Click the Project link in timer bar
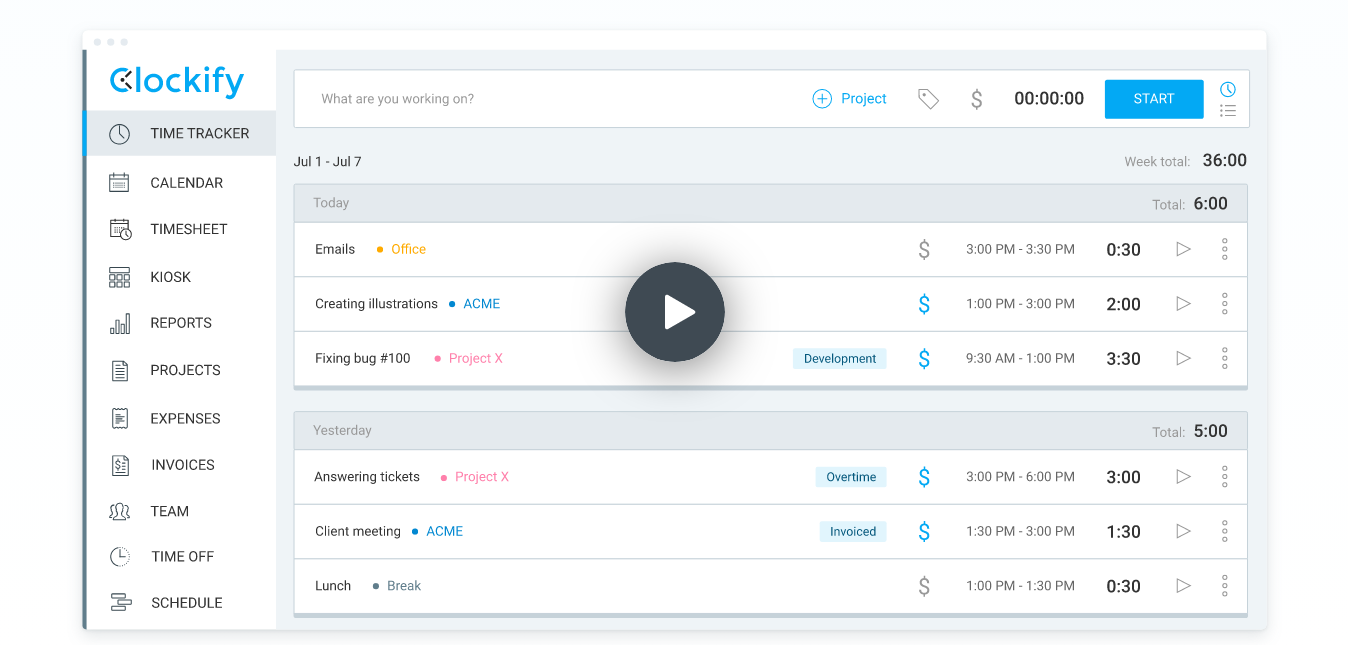1348x645 pixels. [864, 99]
